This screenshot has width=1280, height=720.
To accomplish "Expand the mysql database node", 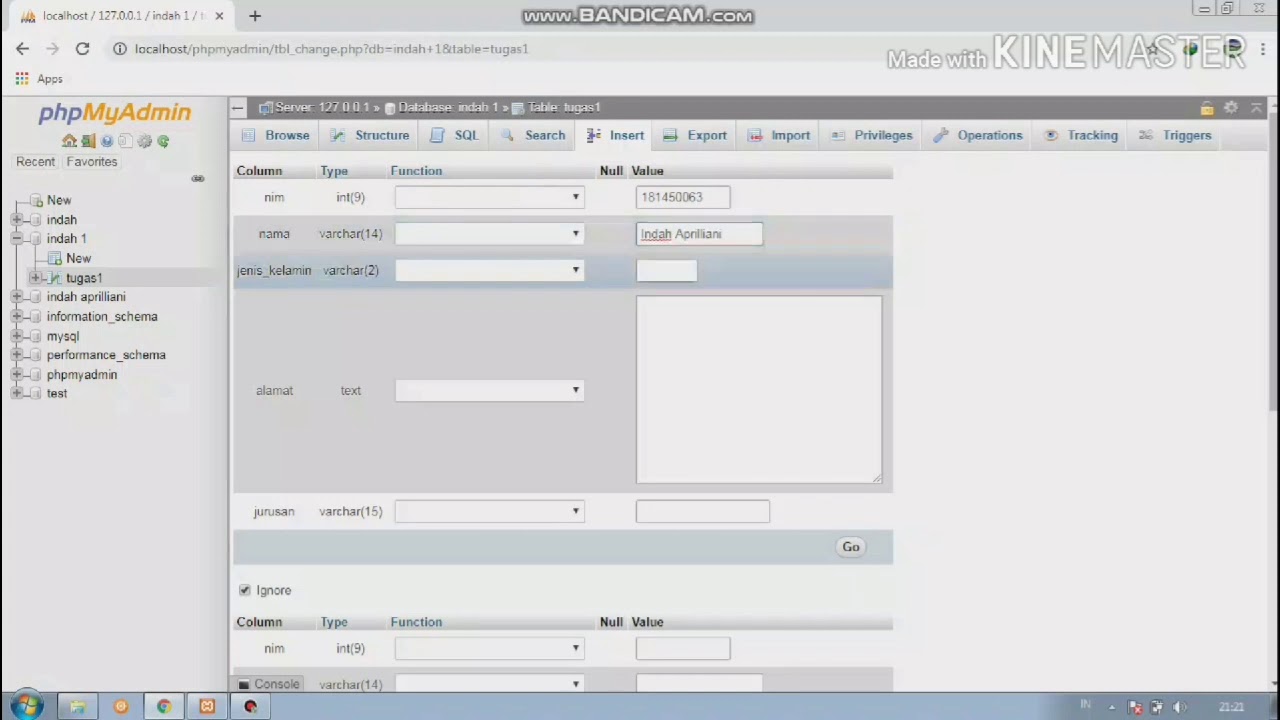I will click(x=17, y=336).
